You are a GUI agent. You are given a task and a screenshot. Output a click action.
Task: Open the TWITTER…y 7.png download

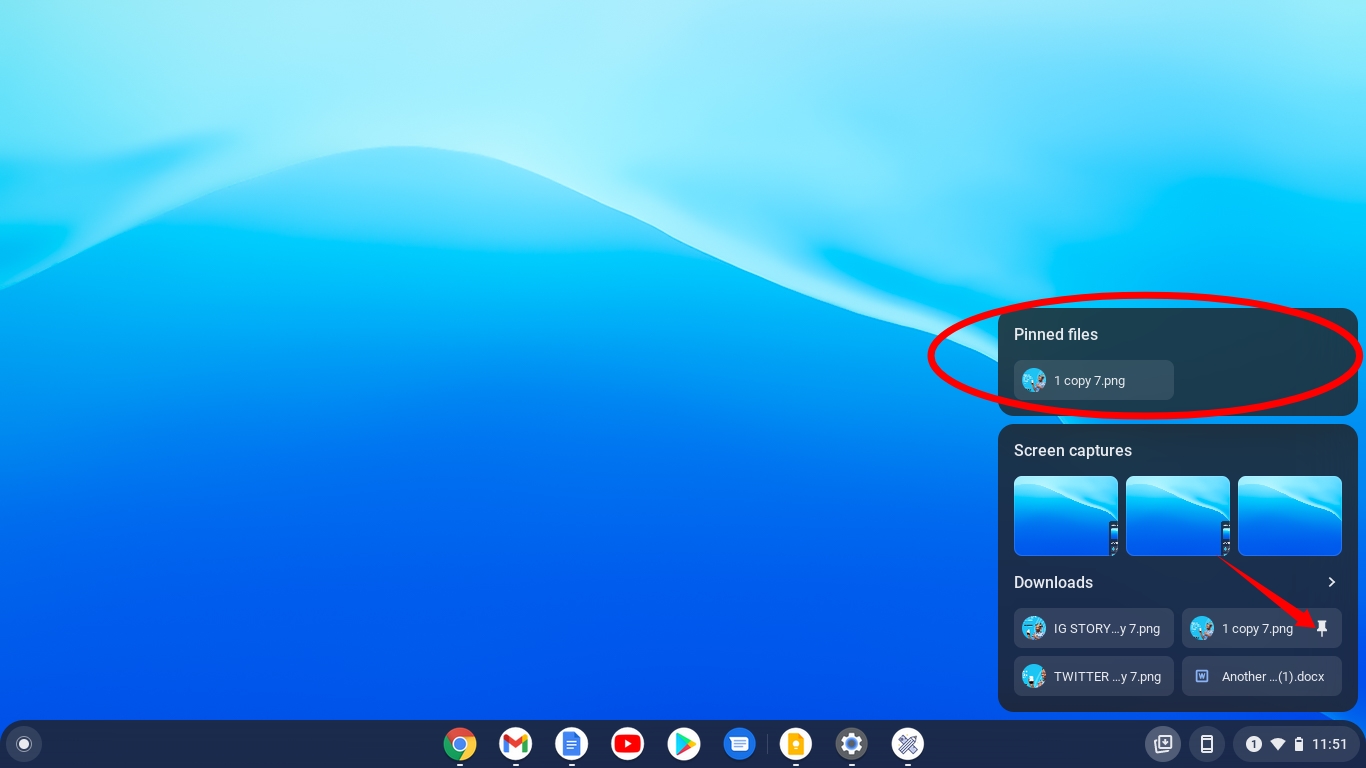pos(1094,676)
